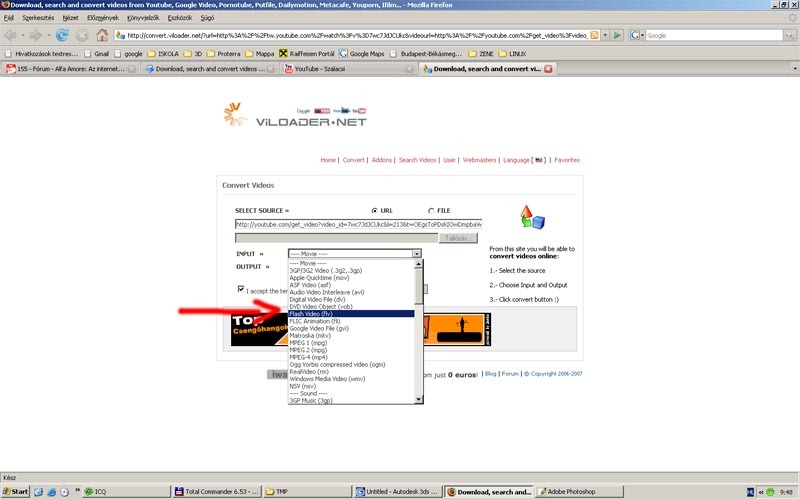
Task: Click the video URL input field
Action: point(359,224)
